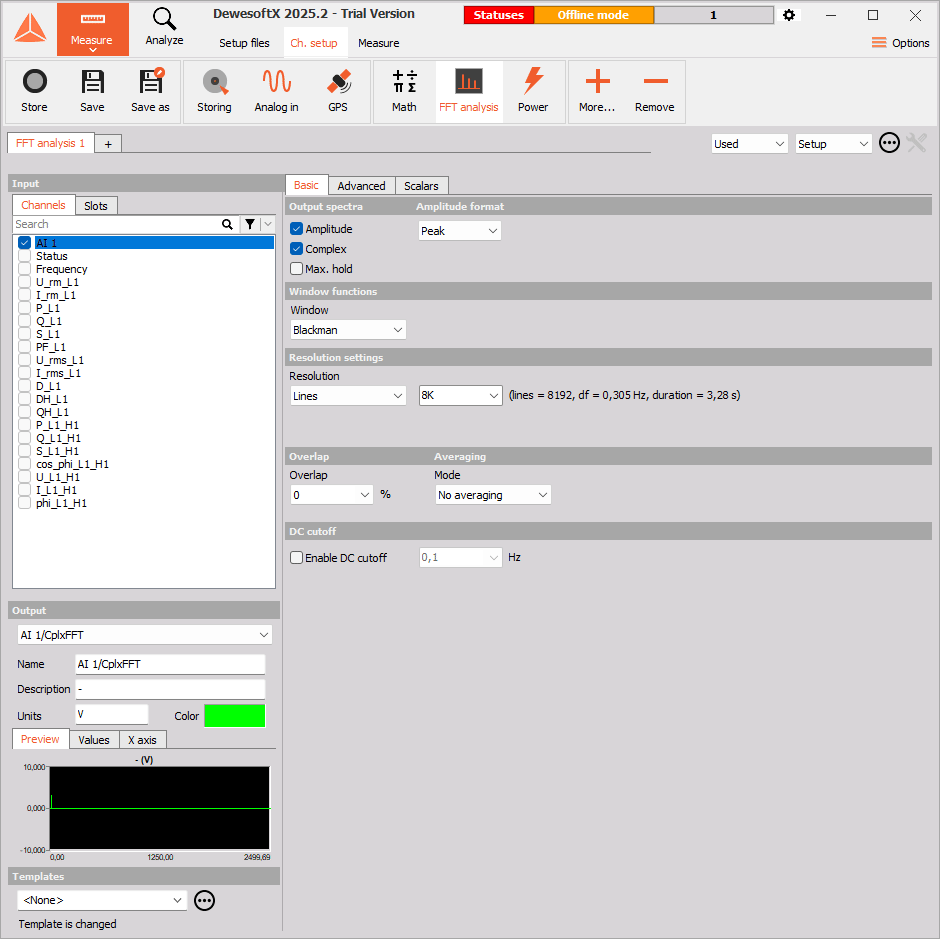Open the Power module icon

click(x=532, y=81)
